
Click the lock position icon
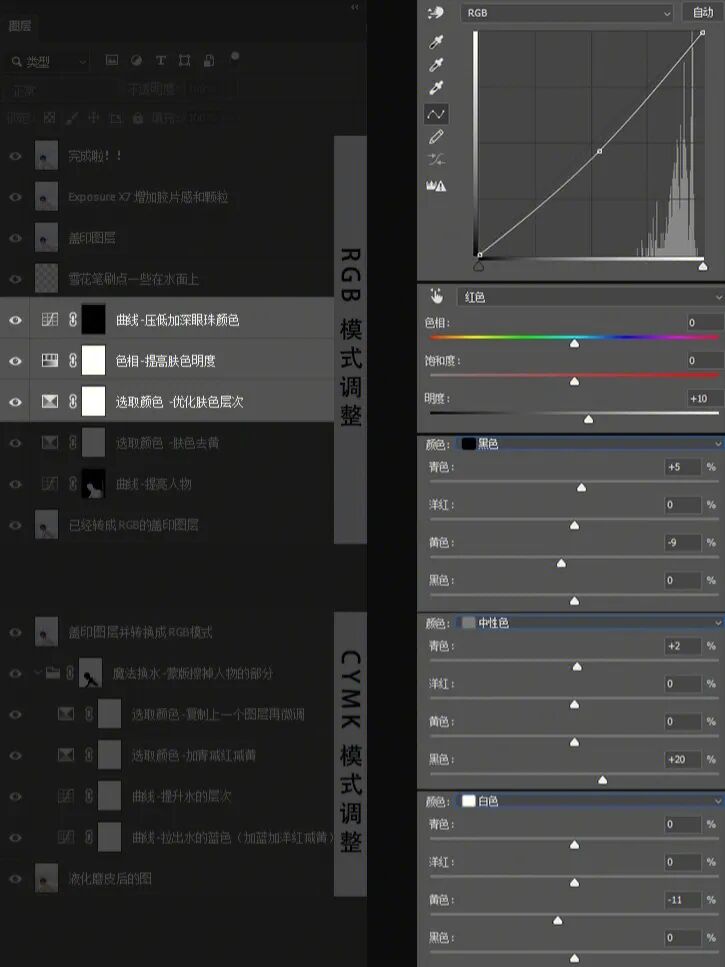[x=94, y=117]
